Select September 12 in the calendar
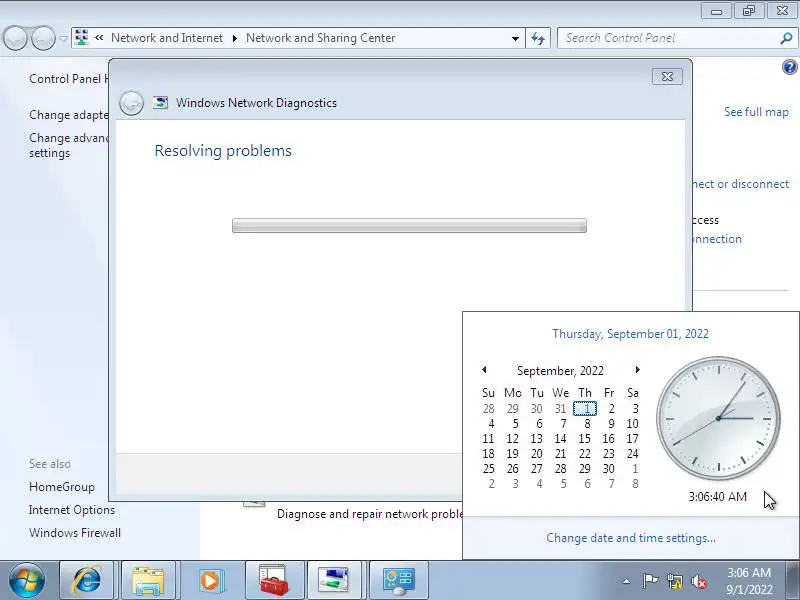 pos(512,439)
